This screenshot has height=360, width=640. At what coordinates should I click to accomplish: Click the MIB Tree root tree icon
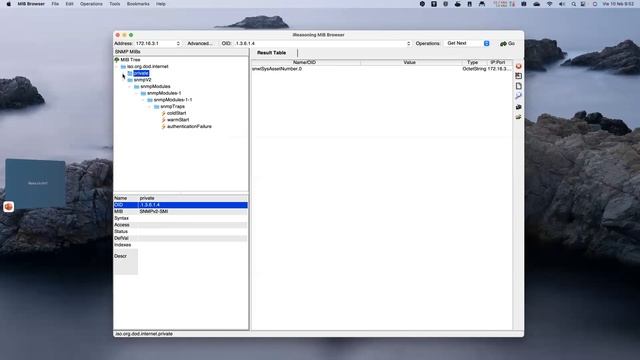(x=117, y=60)
